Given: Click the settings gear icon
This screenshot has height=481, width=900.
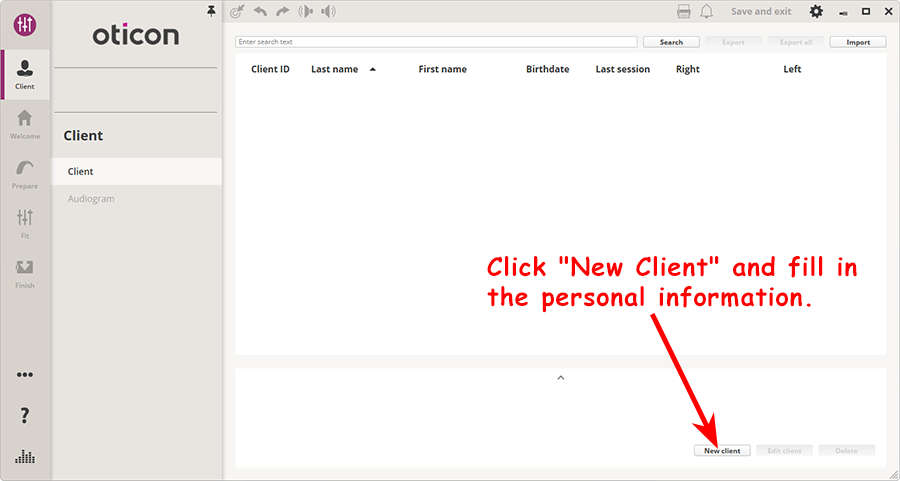Looking at the screenshot, I should (x=816, y=12).
